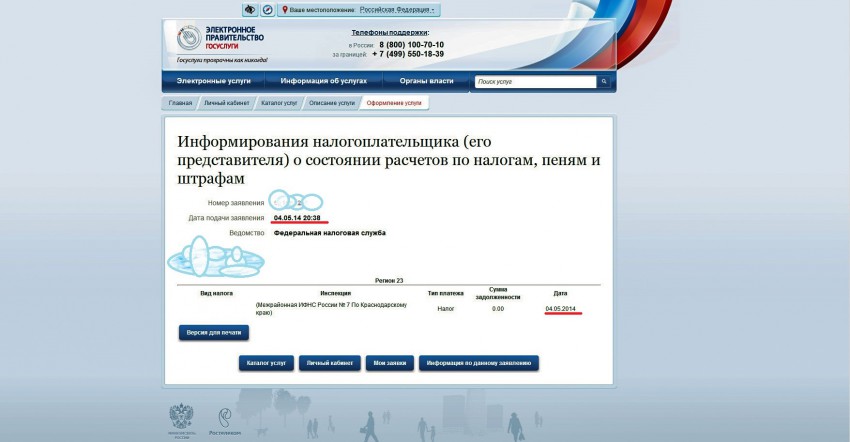Click the Russian coat of arms logo
Viewport: 850px width, 442px height.
coord(182,419)
